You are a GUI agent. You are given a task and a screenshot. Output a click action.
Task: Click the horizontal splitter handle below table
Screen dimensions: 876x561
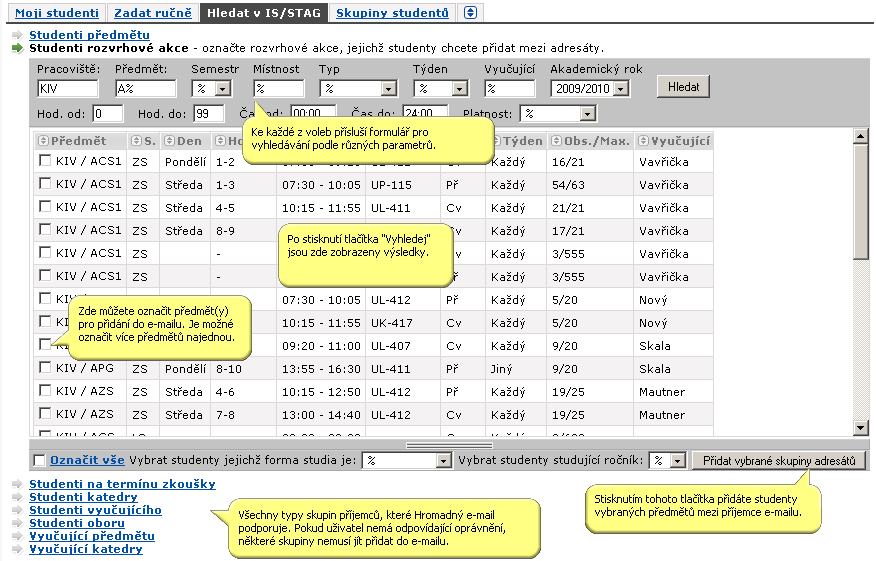(x=450, y=446)
